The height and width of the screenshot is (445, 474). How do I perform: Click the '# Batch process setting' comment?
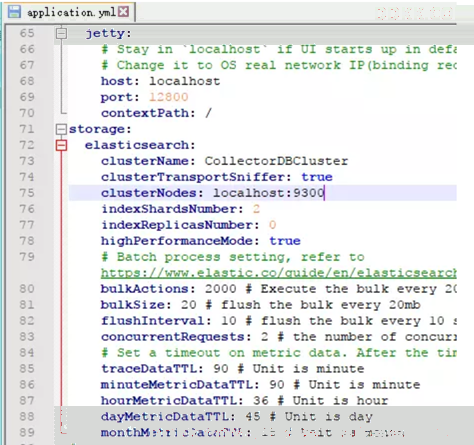(x=233, y=257)
